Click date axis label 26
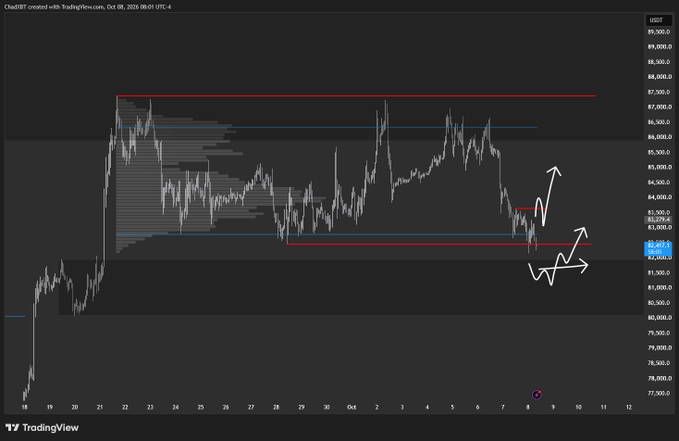This screenshot has height=441, width=679. click(226, 407)
